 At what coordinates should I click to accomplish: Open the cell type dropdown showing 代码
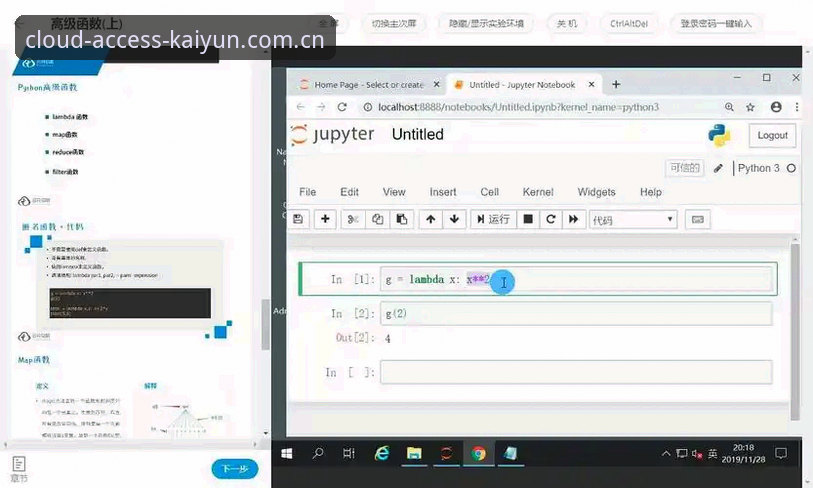(x=633, y=220)
